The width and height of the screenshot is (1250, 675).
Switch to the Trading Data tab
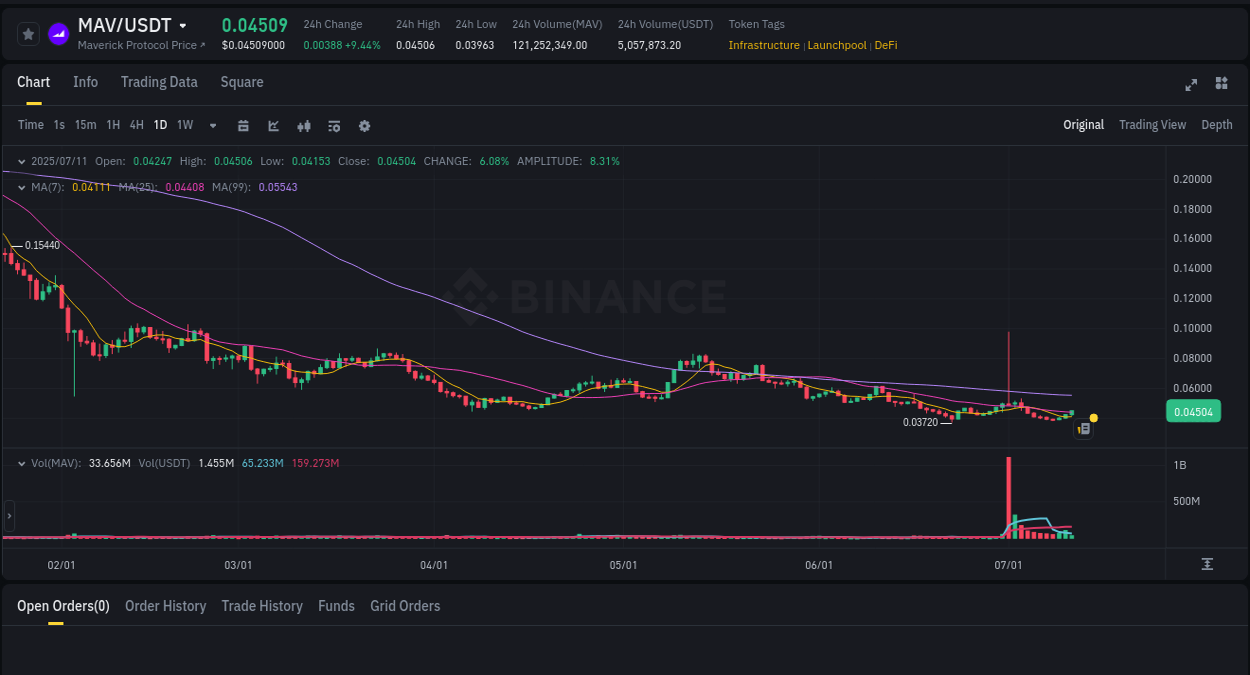pyautogui.click(x=159, y=82)
